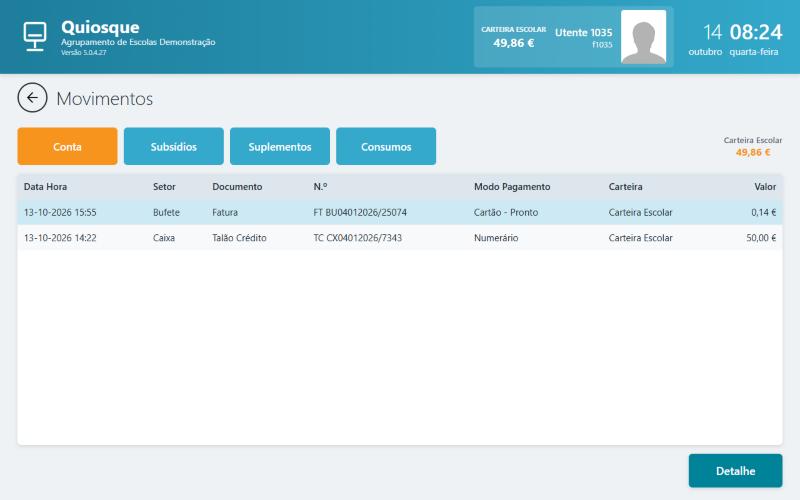Select the row dated 13-10-2026 14:22
800x500 pixels.
point(399,238)
